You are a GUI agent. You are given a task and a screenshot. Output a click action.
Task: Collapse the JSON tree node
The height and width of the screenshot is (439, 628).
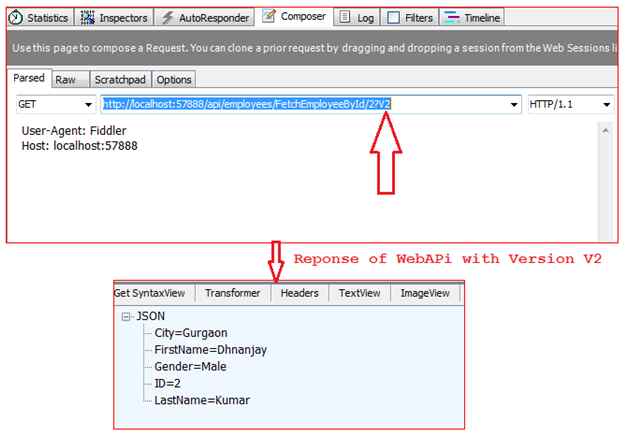coord(126,317)
